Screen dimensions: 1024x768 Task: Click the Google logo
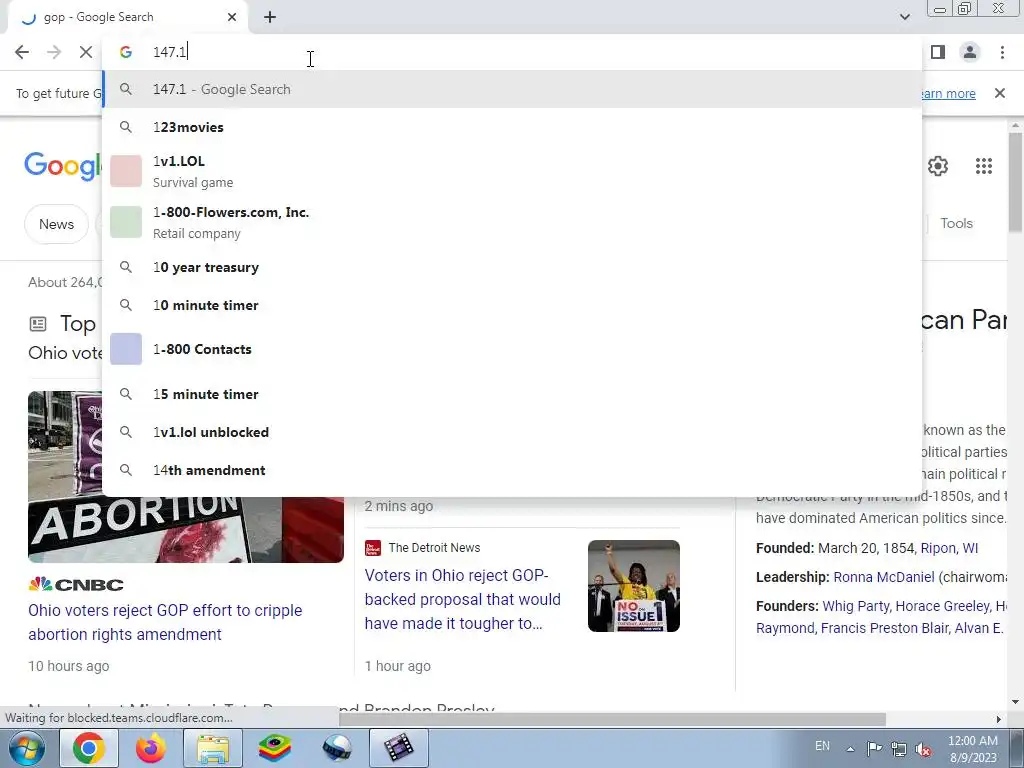(63, 166)
